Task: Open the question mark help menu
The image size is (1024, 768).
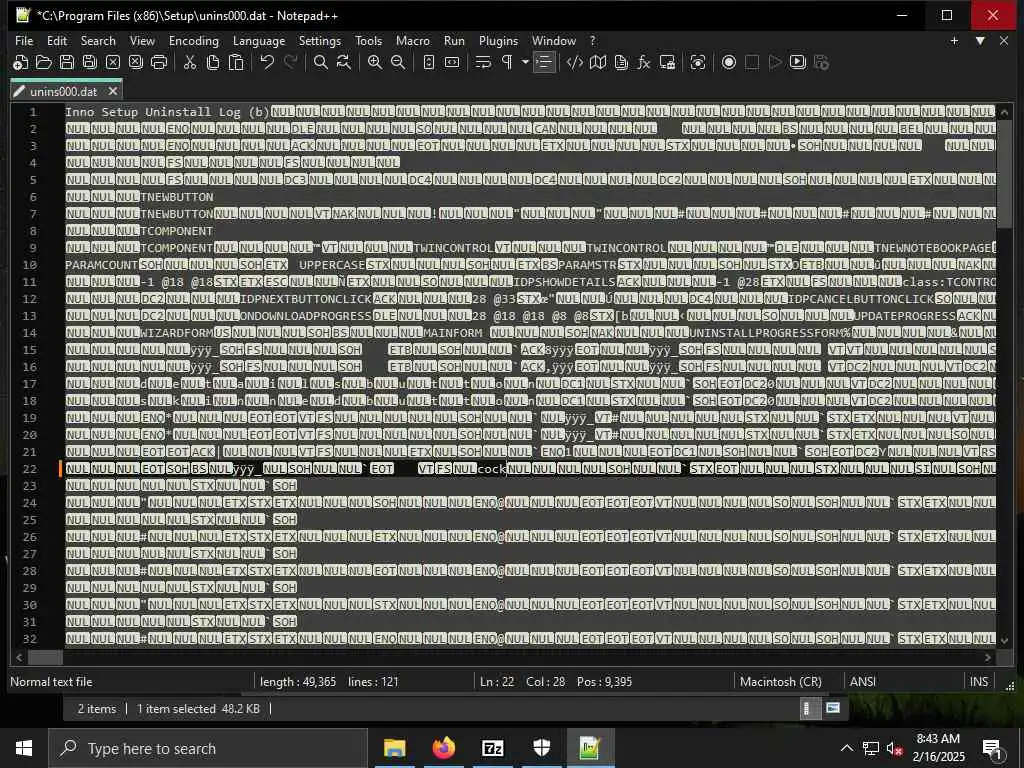Action: (x=593, y=40)
